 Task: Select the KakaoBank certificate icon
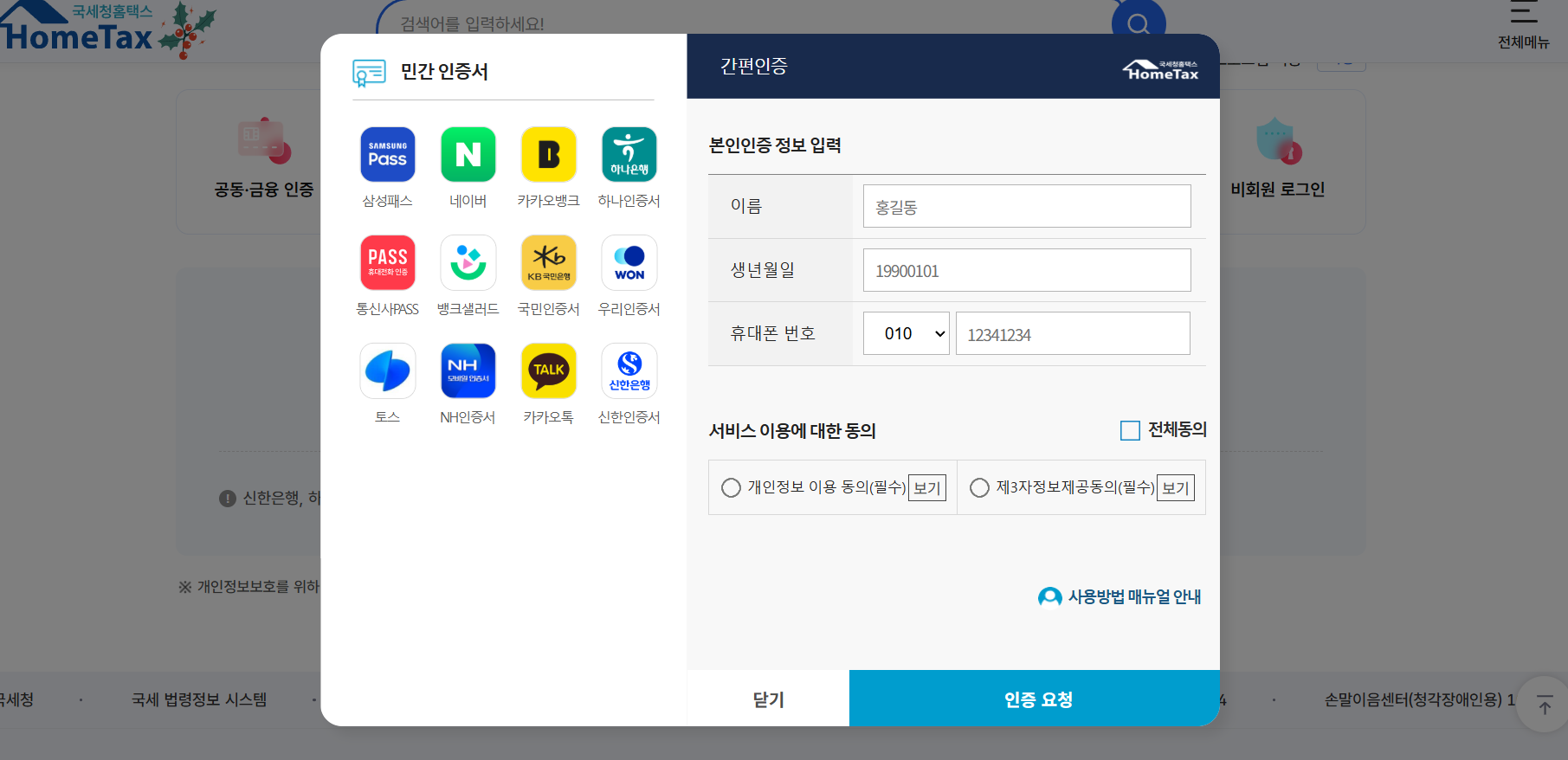click(548, 155)
